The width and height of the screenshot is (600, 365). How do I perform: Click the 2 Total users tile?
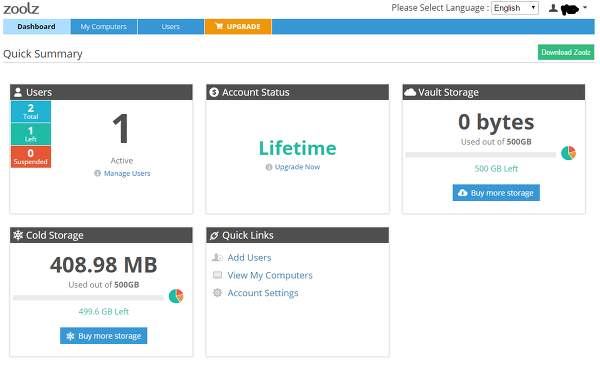[31, 111]
